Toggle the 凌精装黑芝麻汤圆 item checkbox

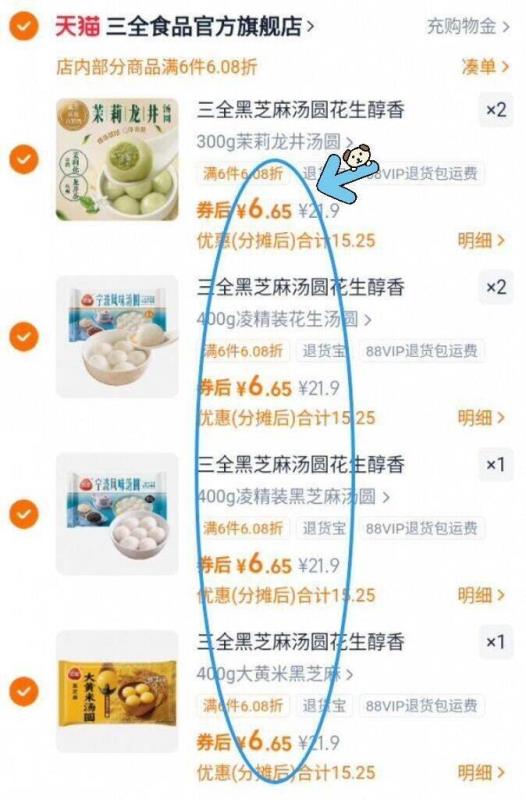24,514
